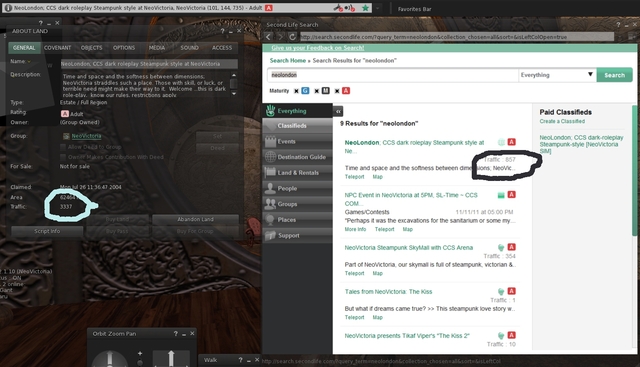Open the Events search category

pyautogui.click(x=298, y=141)
